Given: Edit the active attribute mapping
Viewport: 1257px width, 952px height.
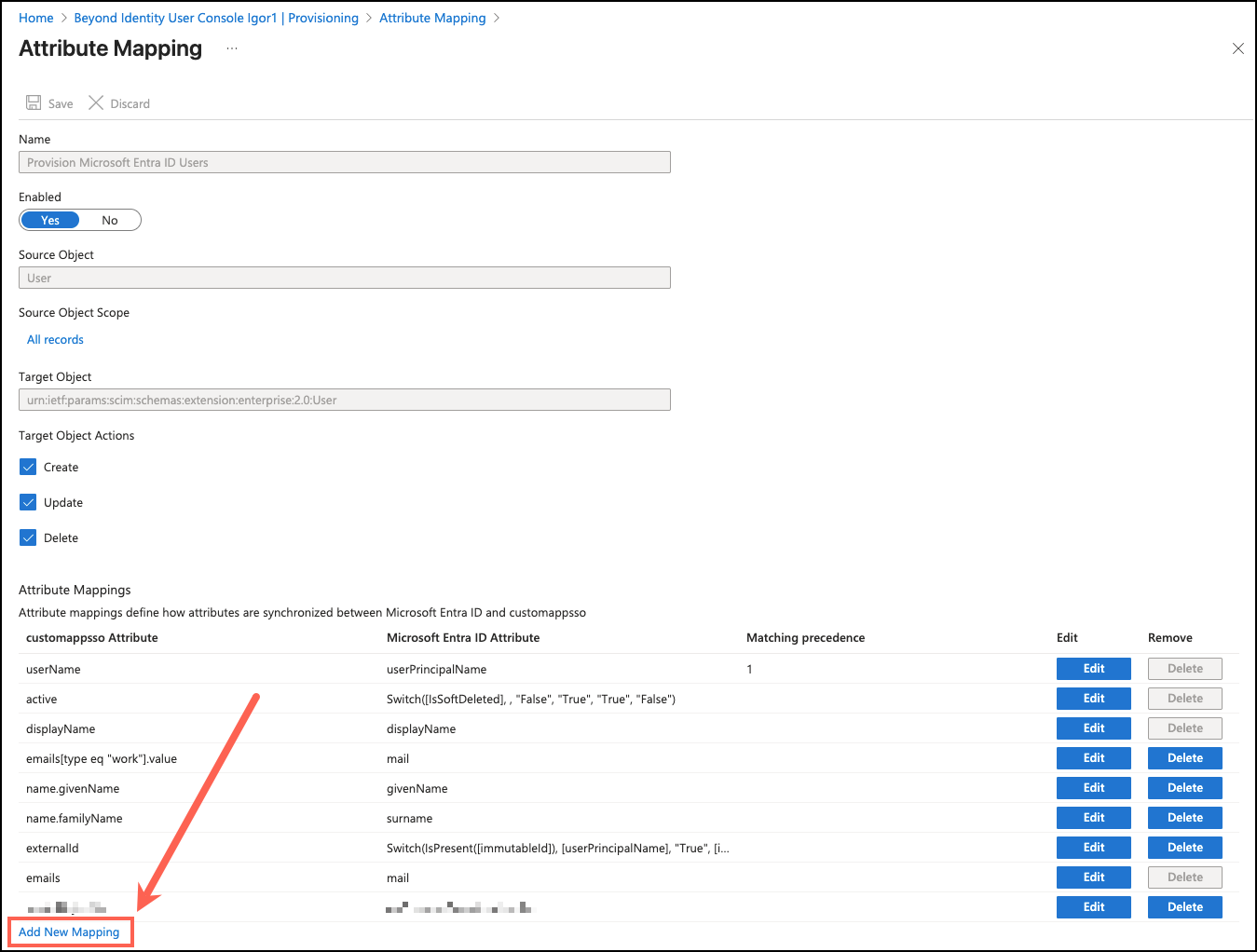Looking at the screenshot, I should tap(1093, 698).
